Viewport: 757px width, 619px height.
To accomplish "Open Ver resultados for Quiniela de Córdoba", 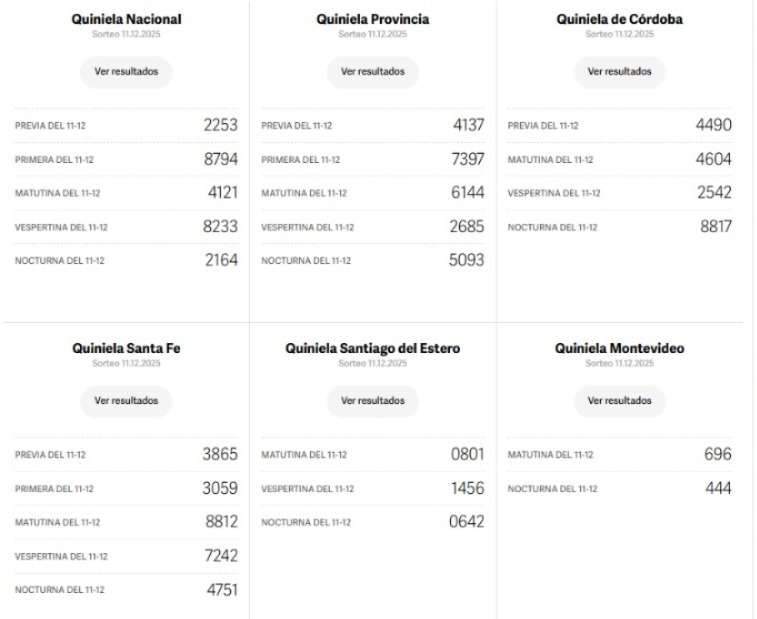I will [619, 72].
